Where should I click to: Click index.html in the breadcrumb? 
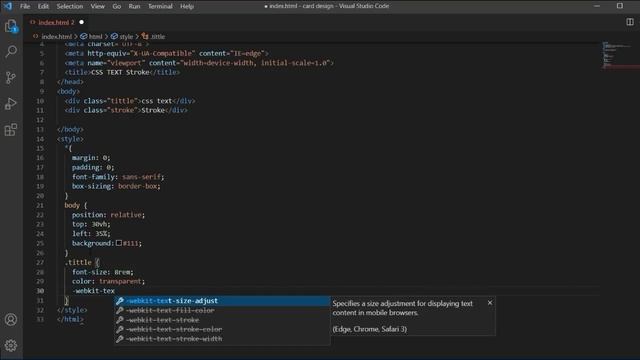56,36
